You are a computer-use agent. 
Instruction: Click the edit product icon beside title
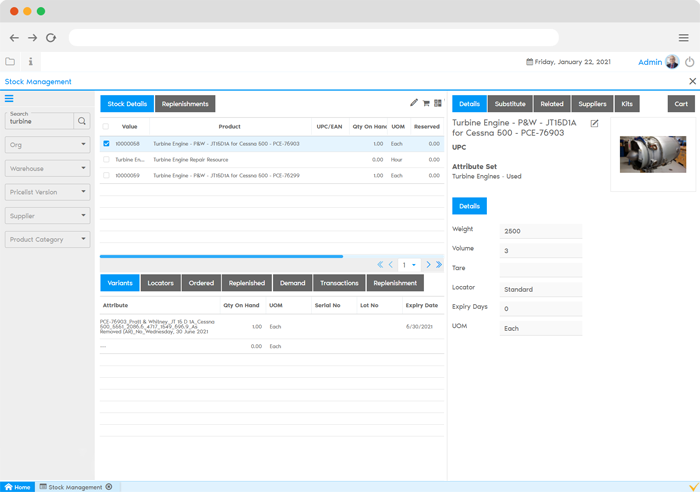tap(595, 123)
